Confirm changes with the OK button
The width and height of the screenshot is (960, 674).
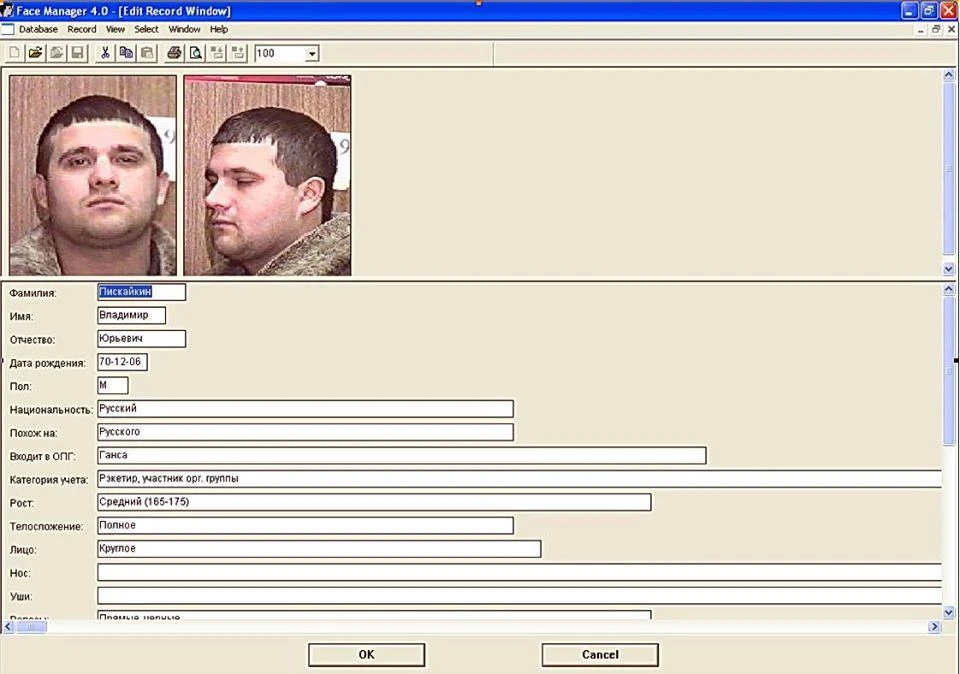tap(366, 654)
